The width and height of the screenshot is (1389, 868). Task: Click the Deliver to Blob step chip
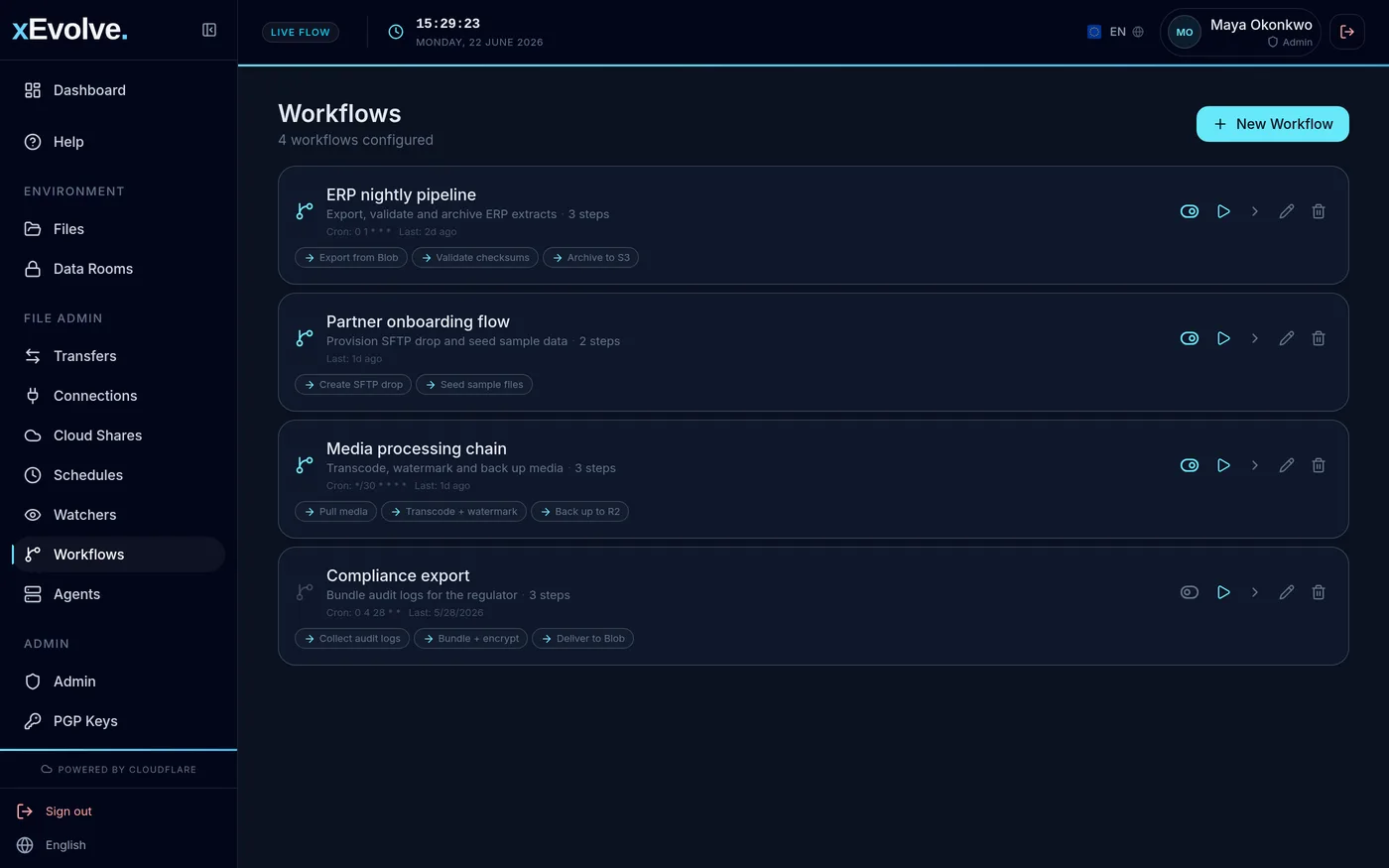coord(582,639)
